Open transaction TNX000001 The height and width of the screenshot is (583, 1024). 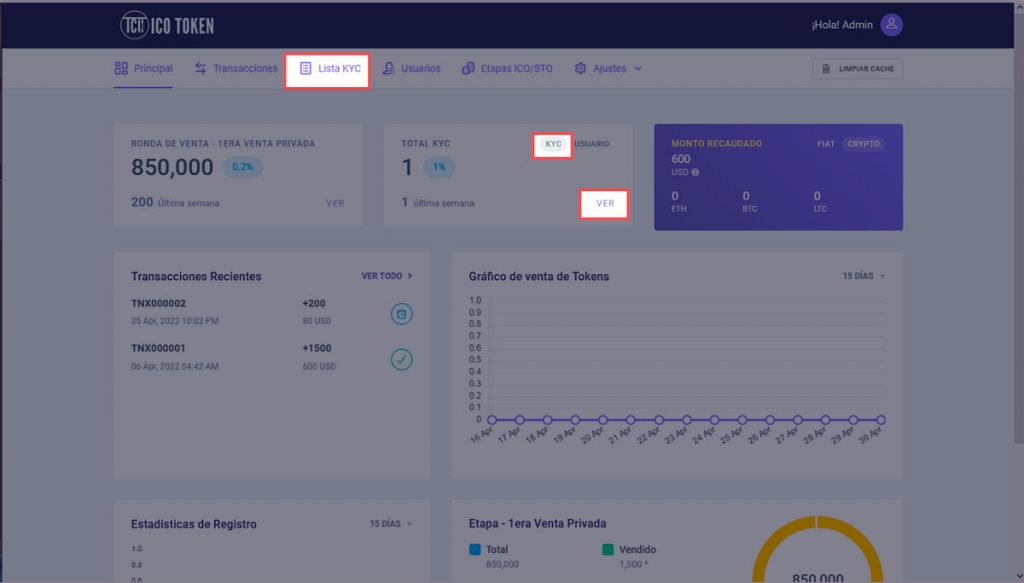click(159, 349)
